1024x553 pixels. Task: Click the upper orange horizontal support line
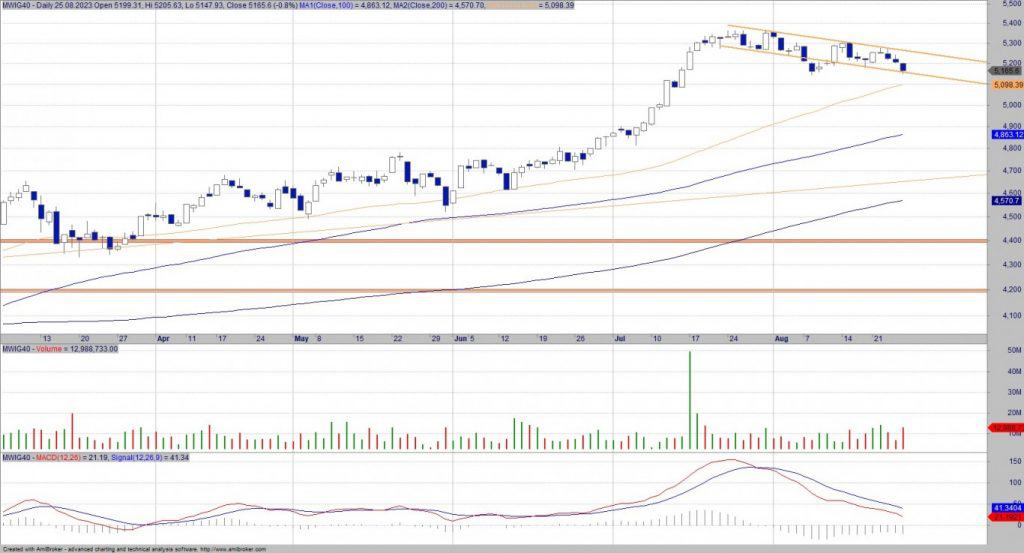click(500, 241)
